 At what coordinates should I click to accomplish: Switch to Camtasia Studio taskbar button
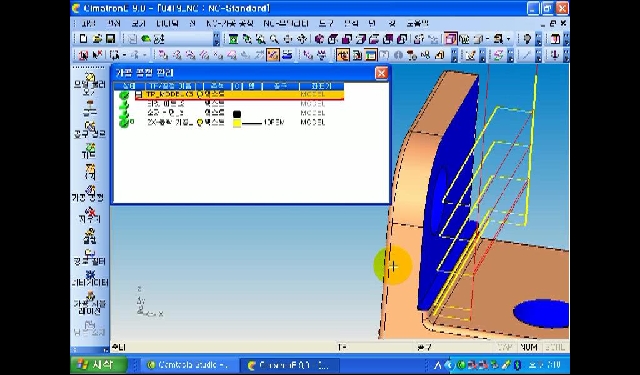187,365
